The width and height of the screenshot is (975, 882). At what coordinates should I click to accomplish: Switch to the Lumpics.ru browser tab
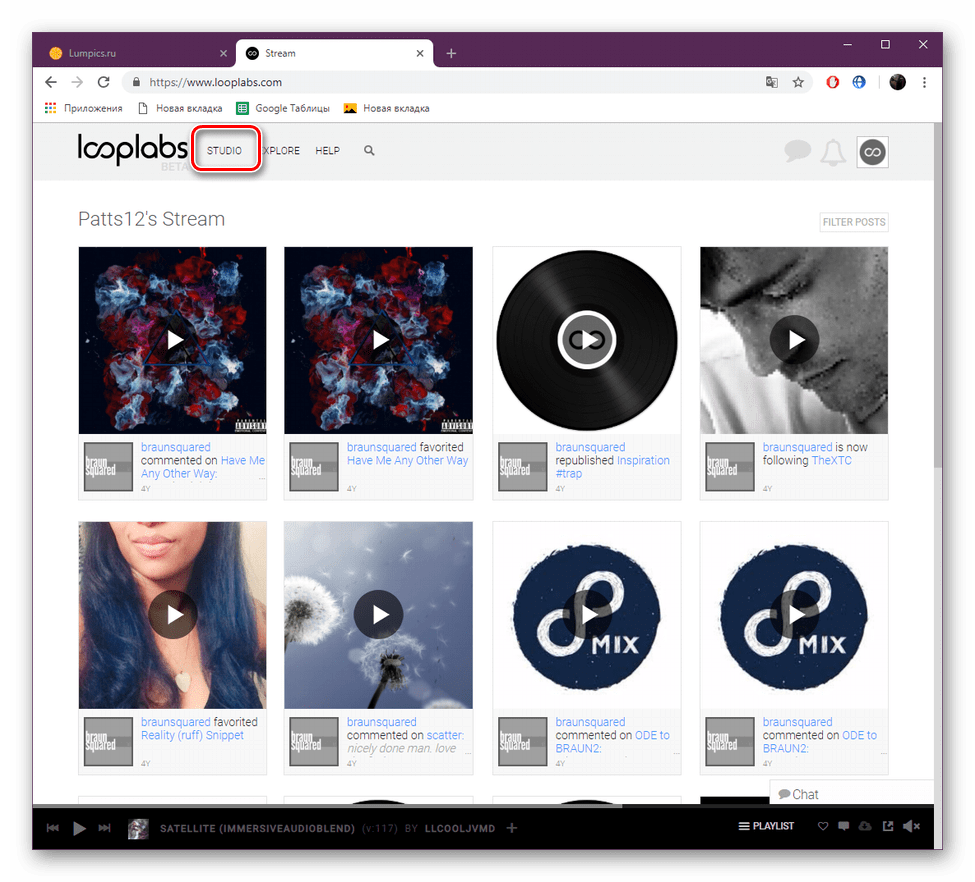[136, 53]
